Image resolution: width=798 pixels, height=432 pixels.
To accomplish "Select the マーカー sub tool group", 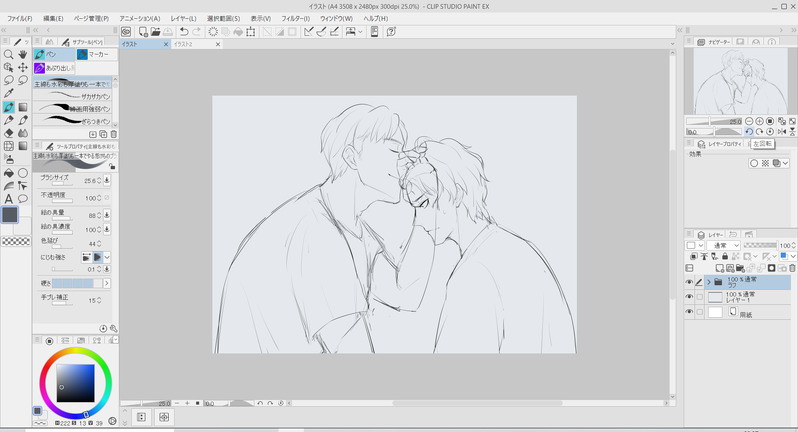I will click(x=97, y=54).
